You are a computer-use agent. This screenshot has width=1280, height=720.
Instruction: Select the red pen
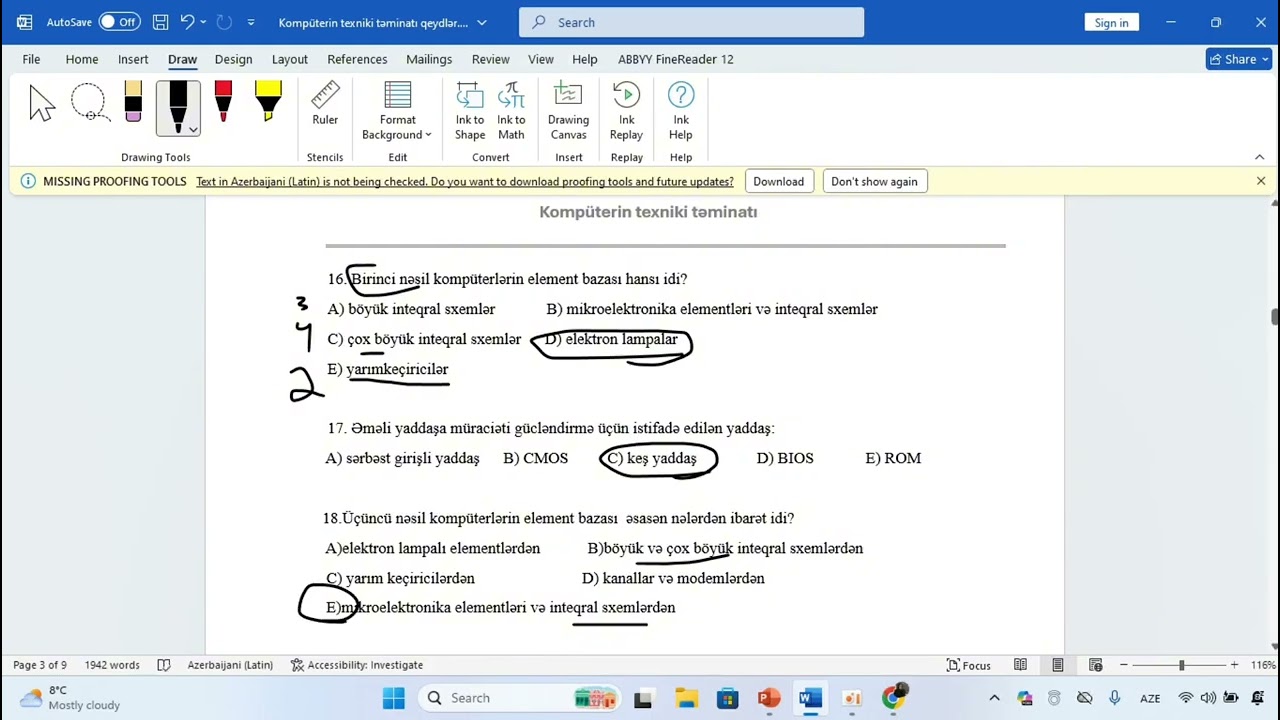click(223, 103)
